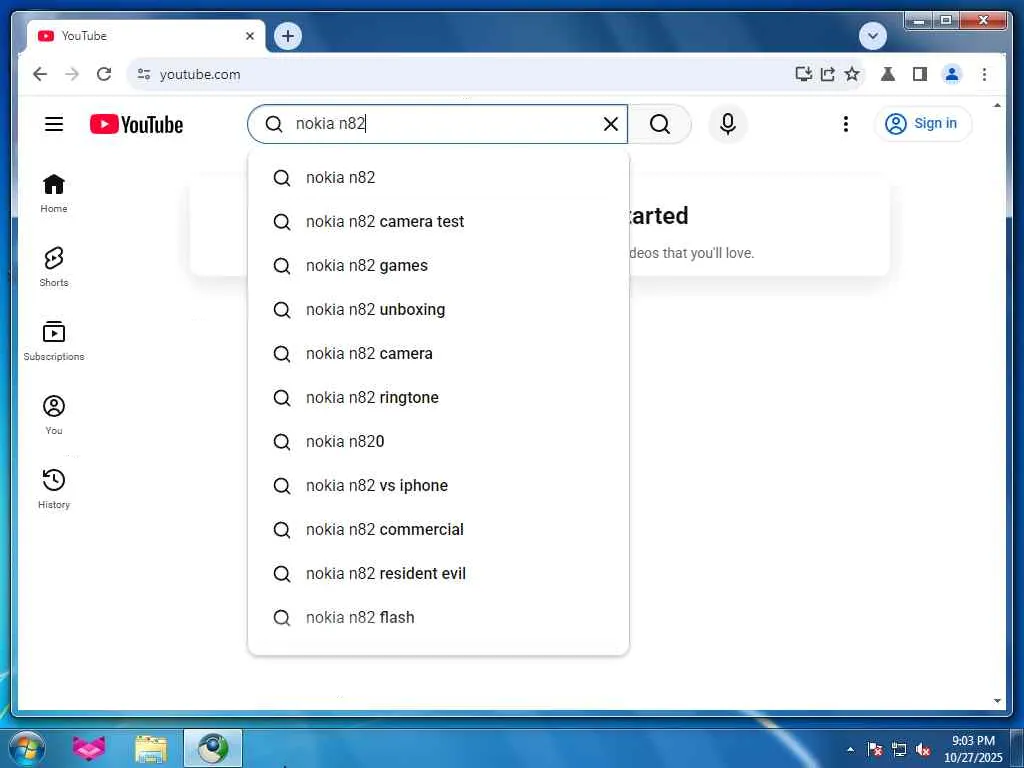This screenshot has height=768, width=1024.
Task: Click the YouTube logo
Action: (x=136, y=124)
